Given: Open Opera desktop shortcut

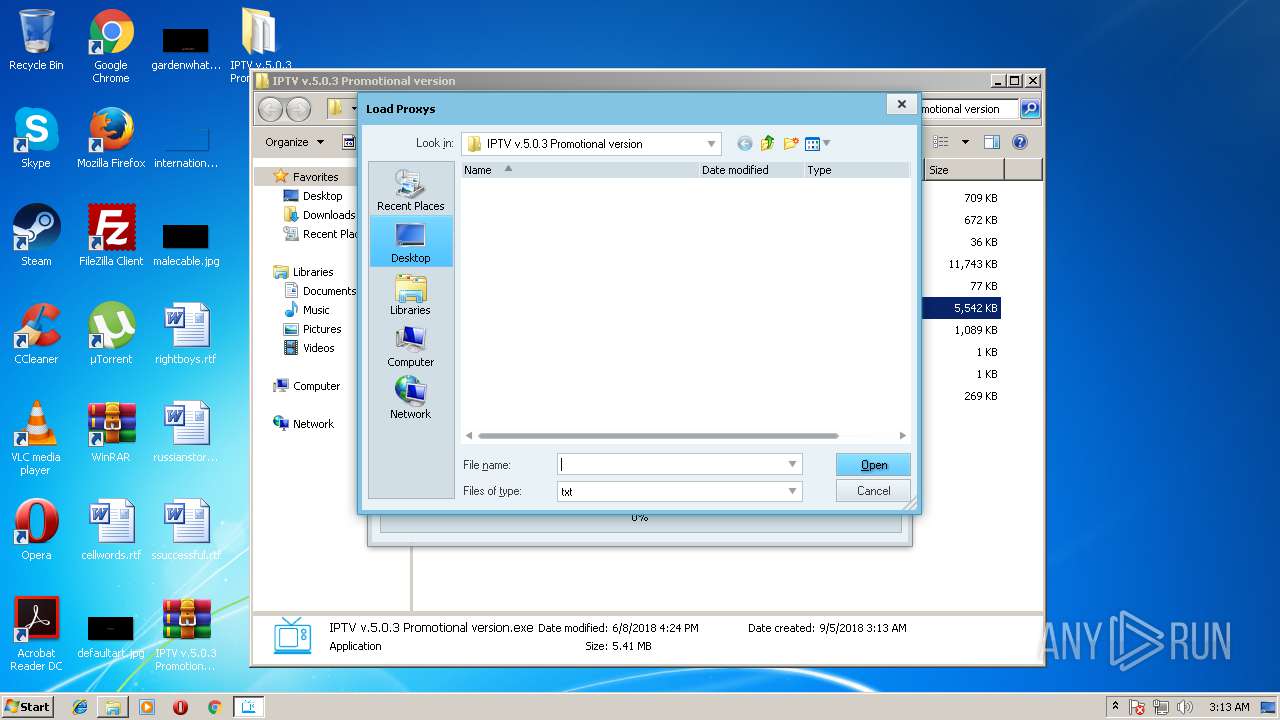Looking at the screenshot, I should pos(36,530).
